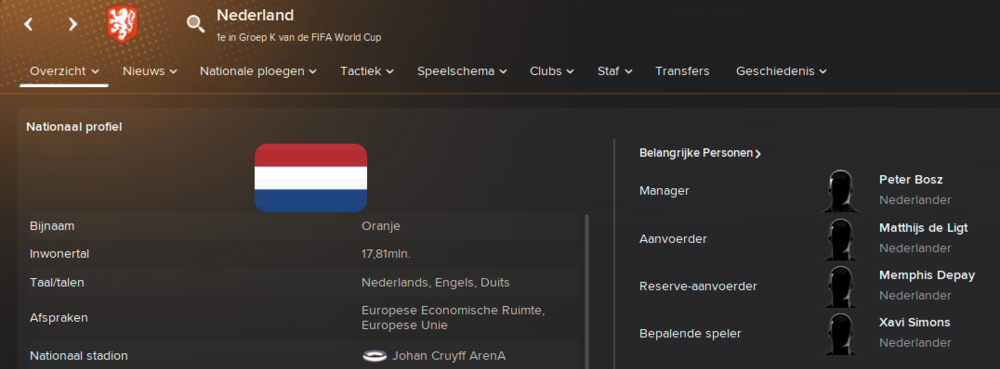This screenshot has height=369, width=1000.
Task: Click the Johan Cruyff ArenA stadium icon
Action: 374,356
